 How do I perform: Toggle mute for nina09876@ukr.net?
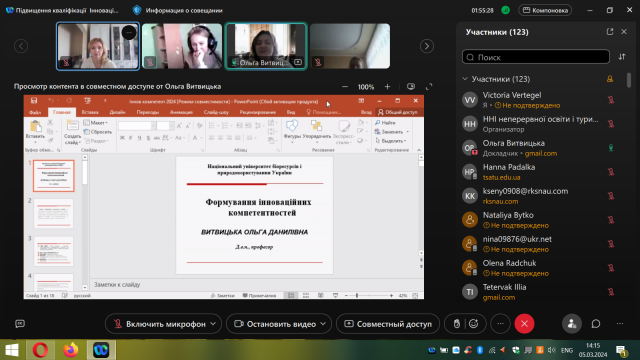pyautogui.click(x=611, y=244)
